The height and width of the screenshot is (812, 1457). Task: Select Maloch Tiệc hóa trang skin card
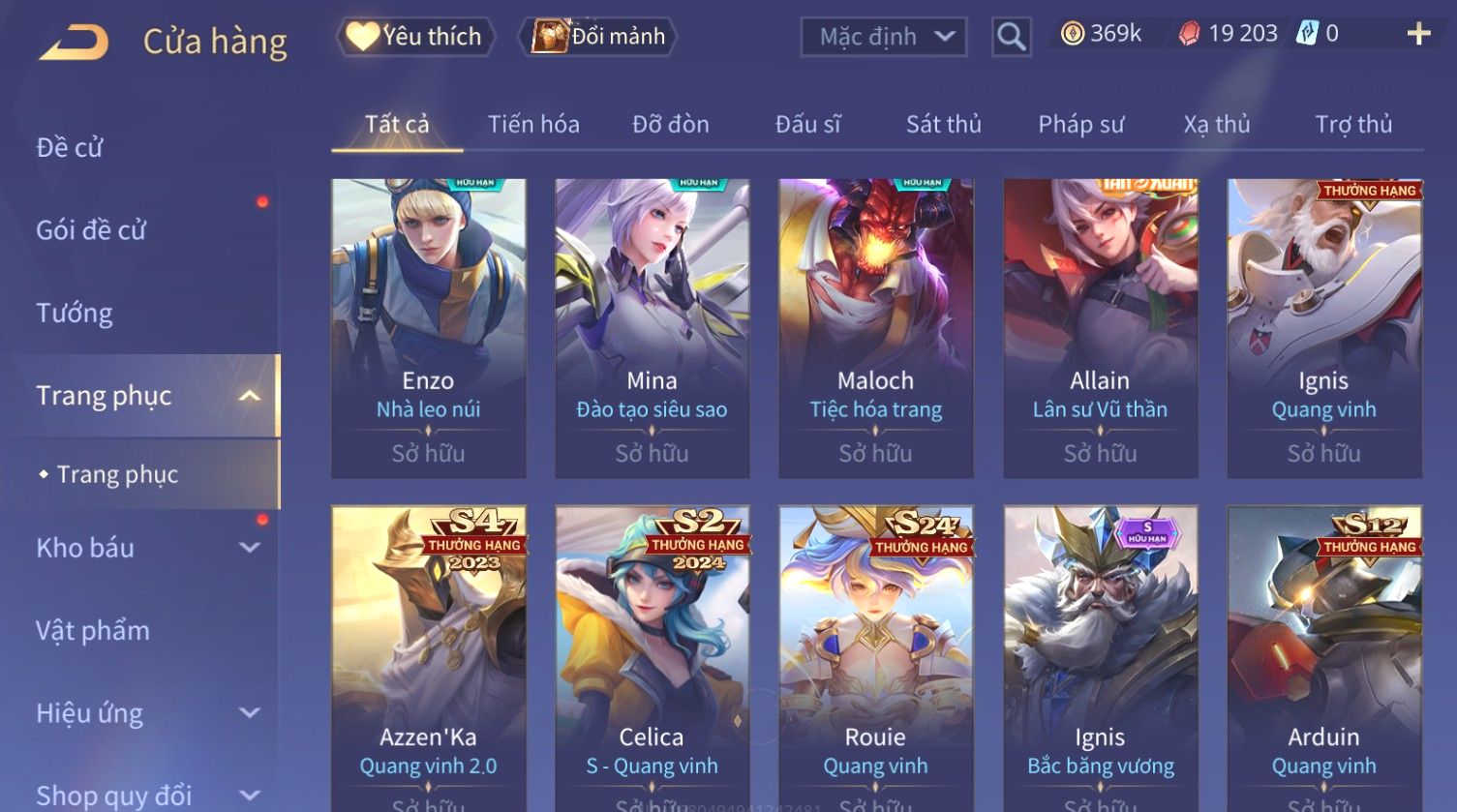[x=876, y=328]
